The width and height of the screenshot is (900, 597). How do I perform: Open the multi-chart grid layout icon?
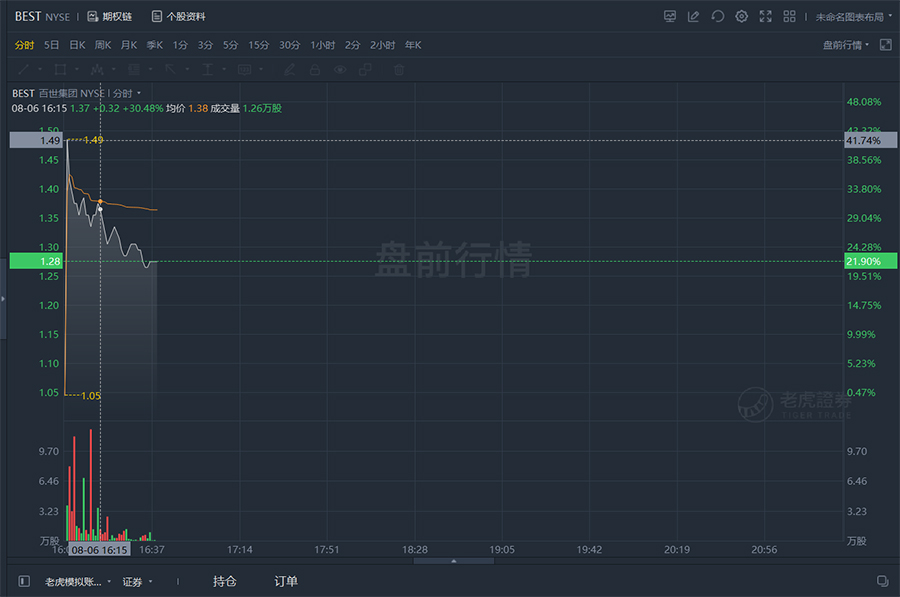click(x=790, y=17)
